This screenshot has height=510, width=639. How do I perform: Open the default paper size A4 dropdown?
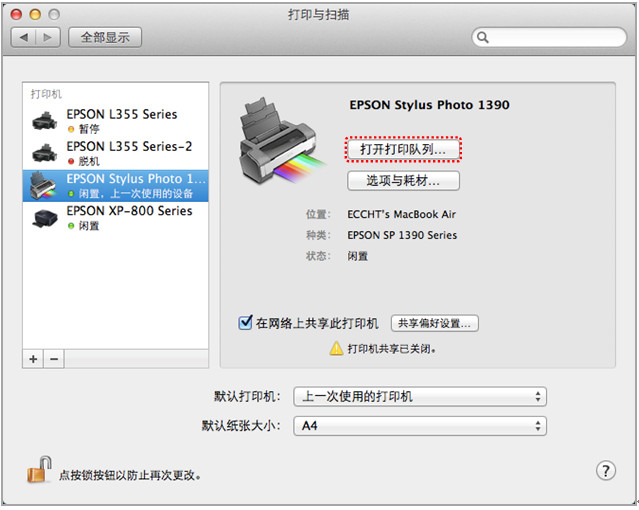[420, 426]
